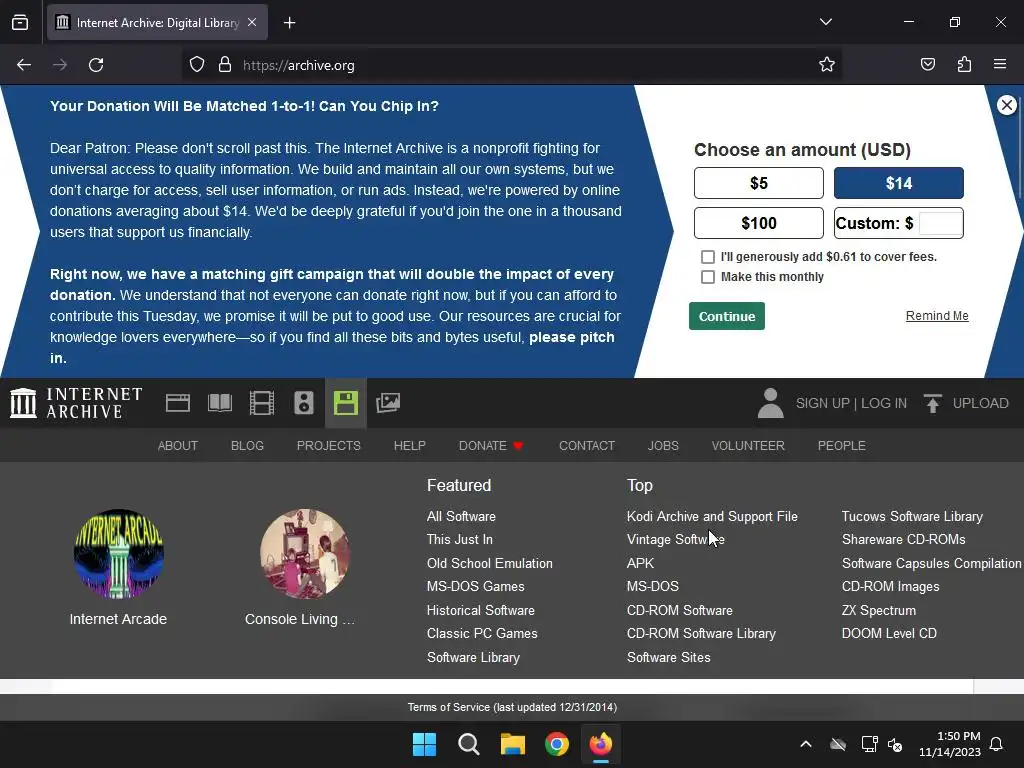Open the PROJECTS menu item
The image size is (1024, 768).
(x=328, y=445)
